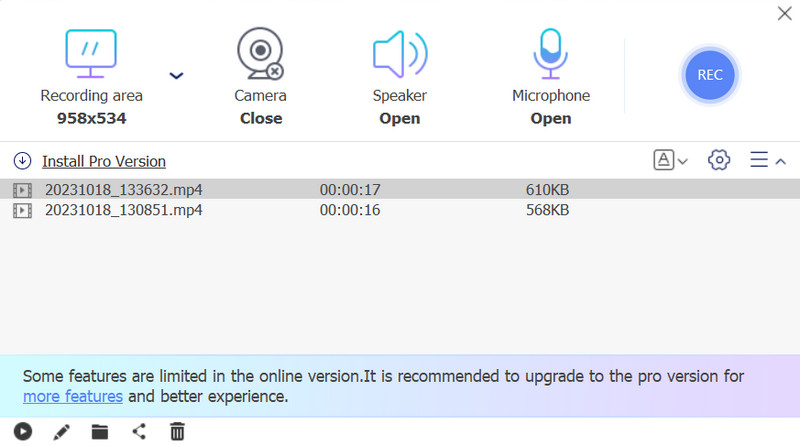Open the Install Pro Version link
800x446 pixels.
(104, 161)
